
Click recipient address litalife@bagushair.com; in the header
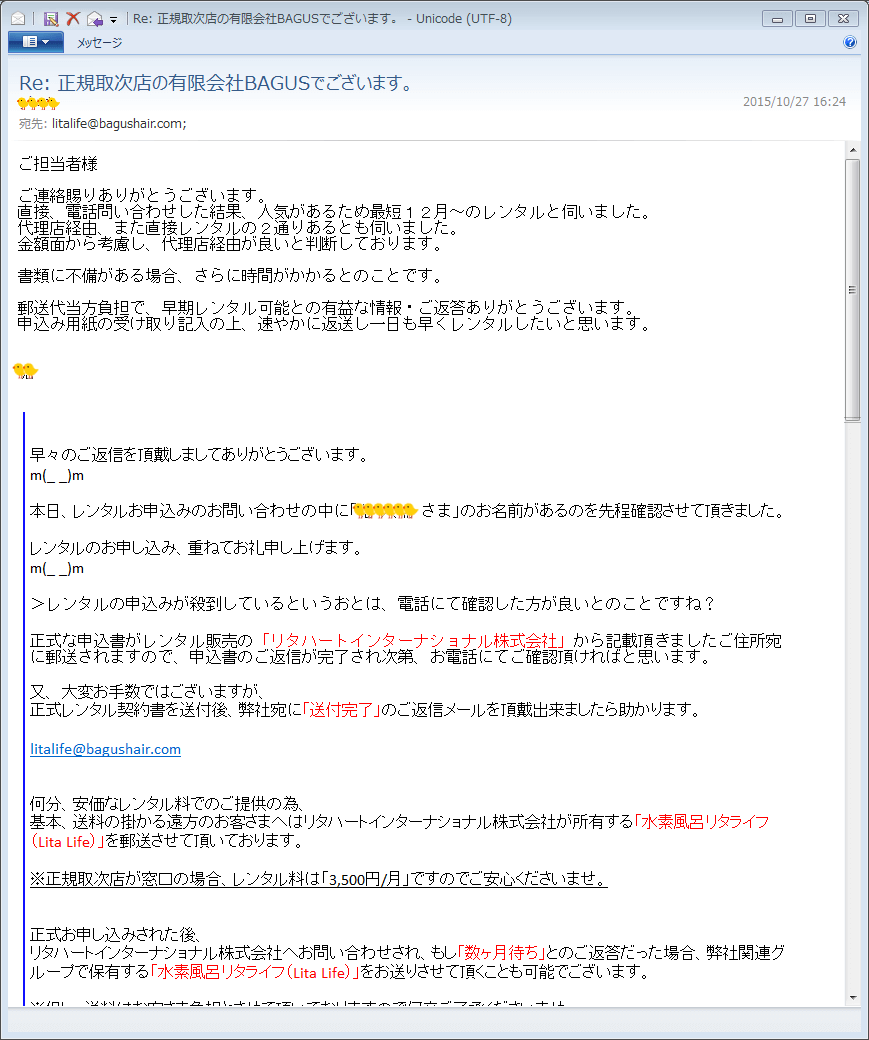coord(119,123)
